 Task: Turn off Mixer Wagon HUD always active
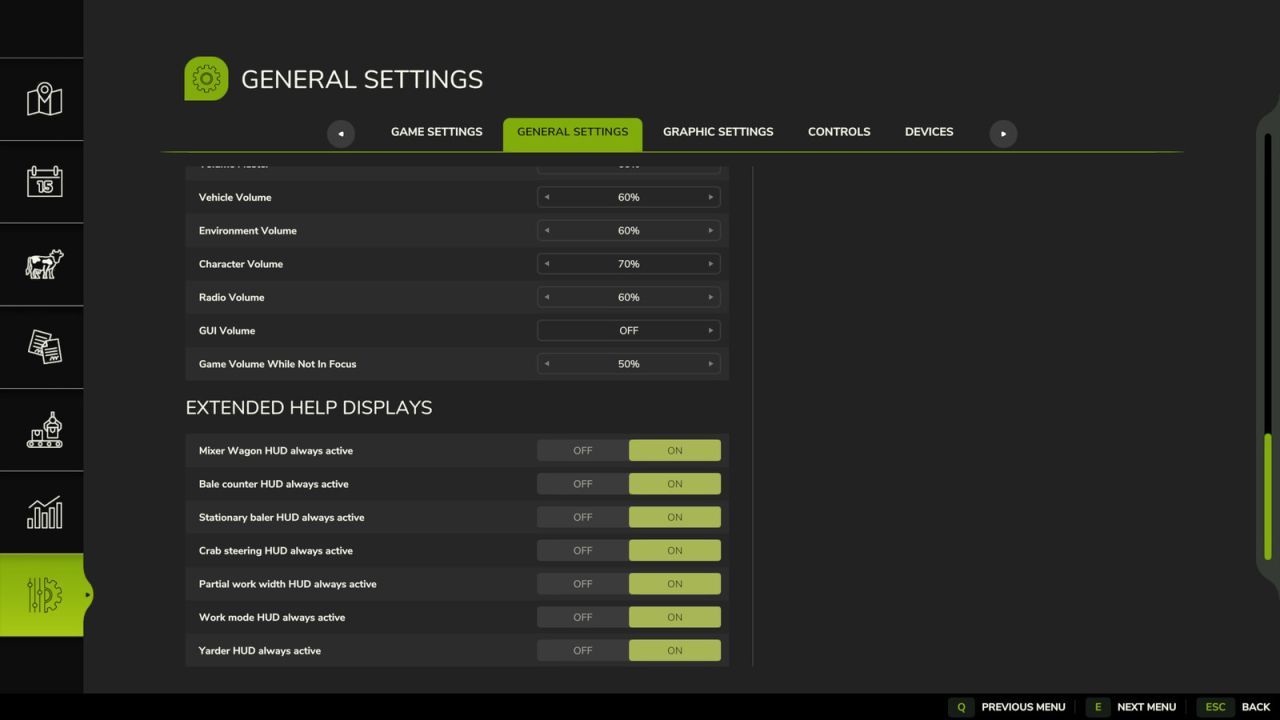[582, 450]
